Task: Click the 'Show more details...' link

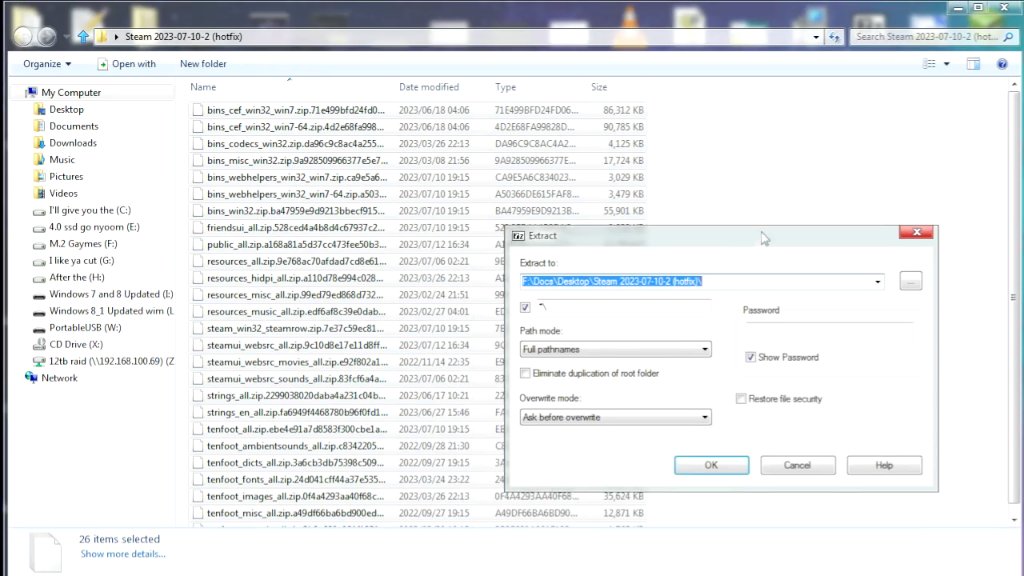Action: [x=123, y=554]
